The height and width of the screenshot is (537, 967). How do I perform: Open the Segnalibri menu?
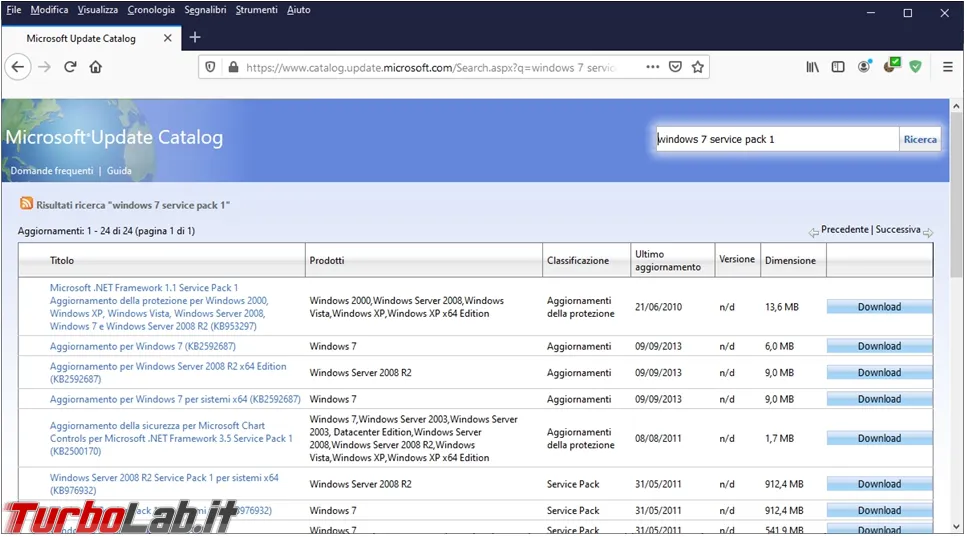pos(205,10)
